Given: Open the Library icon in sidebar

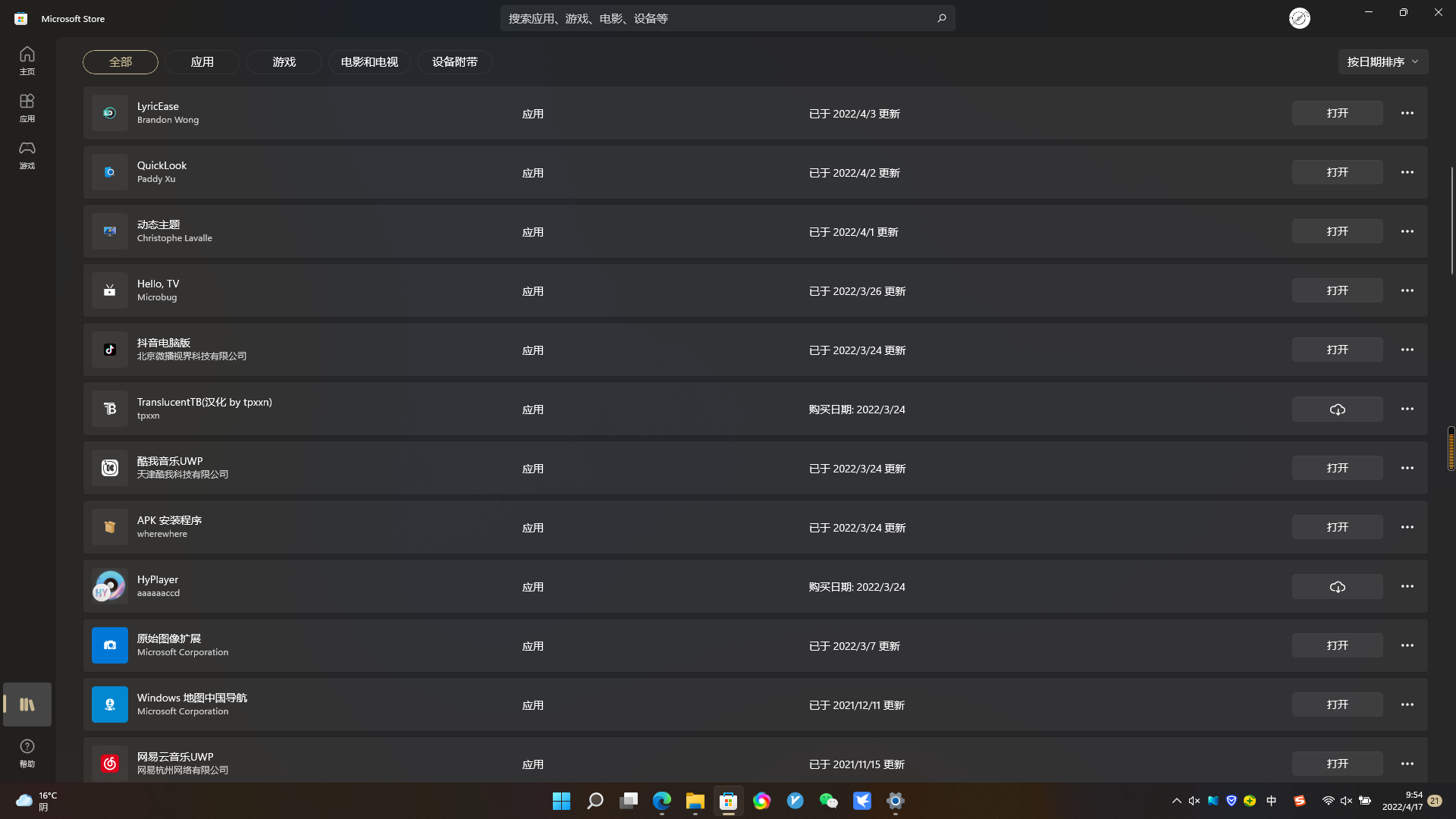Looking at the screenshot, I should coord(27,704).
